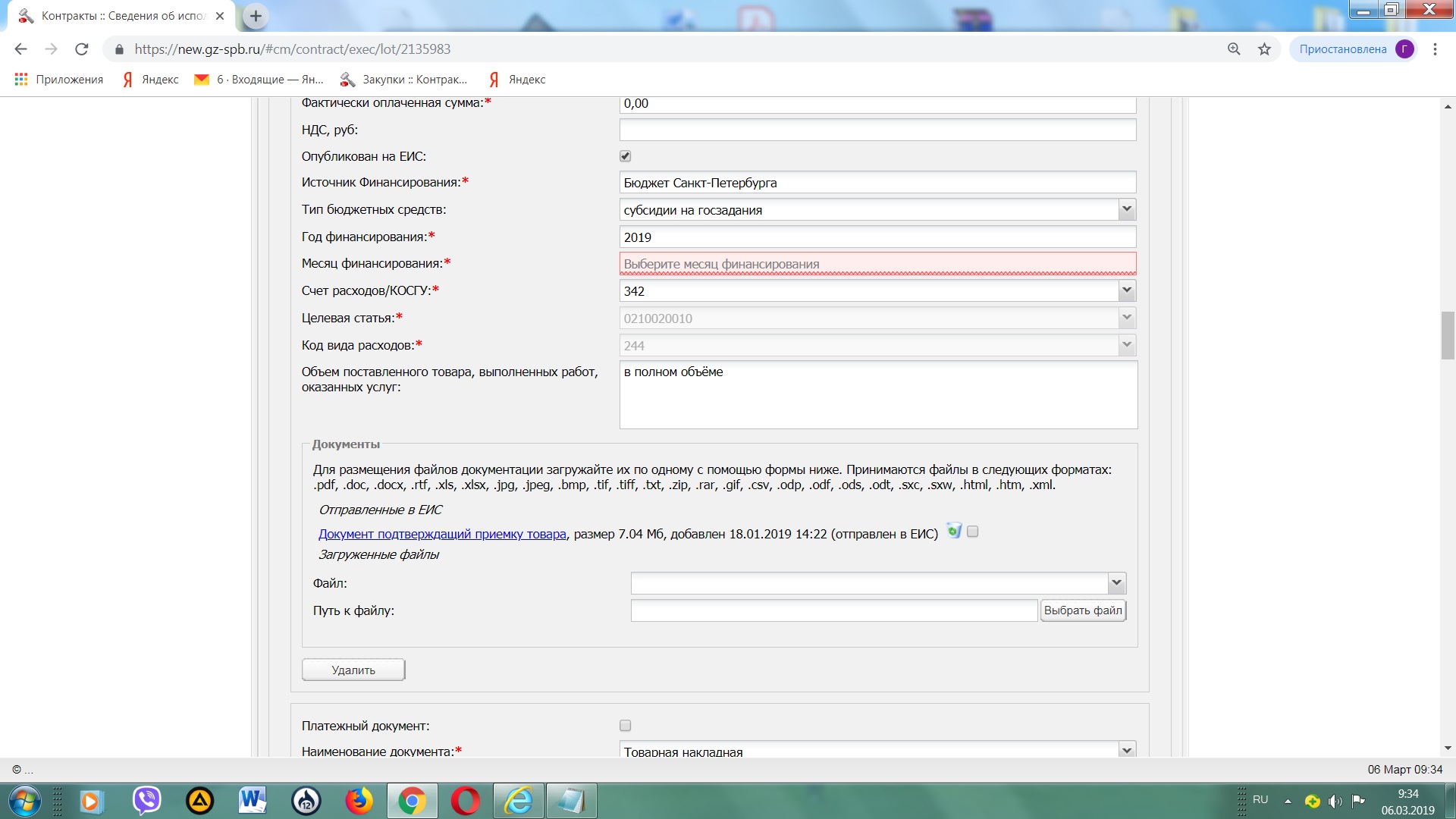Open the zoom magnifier icon in address bar

(1234, 49)
